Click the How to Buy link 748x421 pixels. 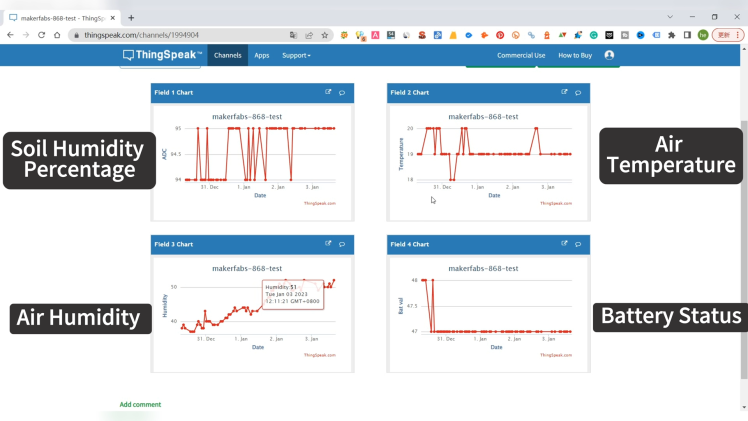click(575, 56)
